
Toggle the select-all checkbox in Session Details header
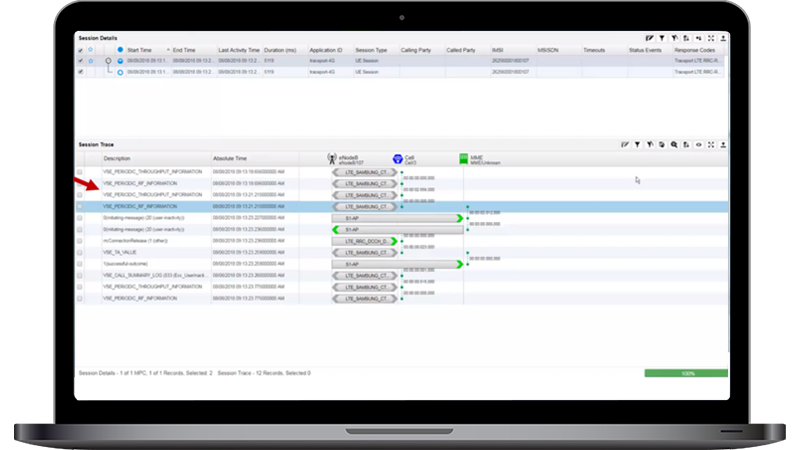pyautogui.click(x=81, y=49)
